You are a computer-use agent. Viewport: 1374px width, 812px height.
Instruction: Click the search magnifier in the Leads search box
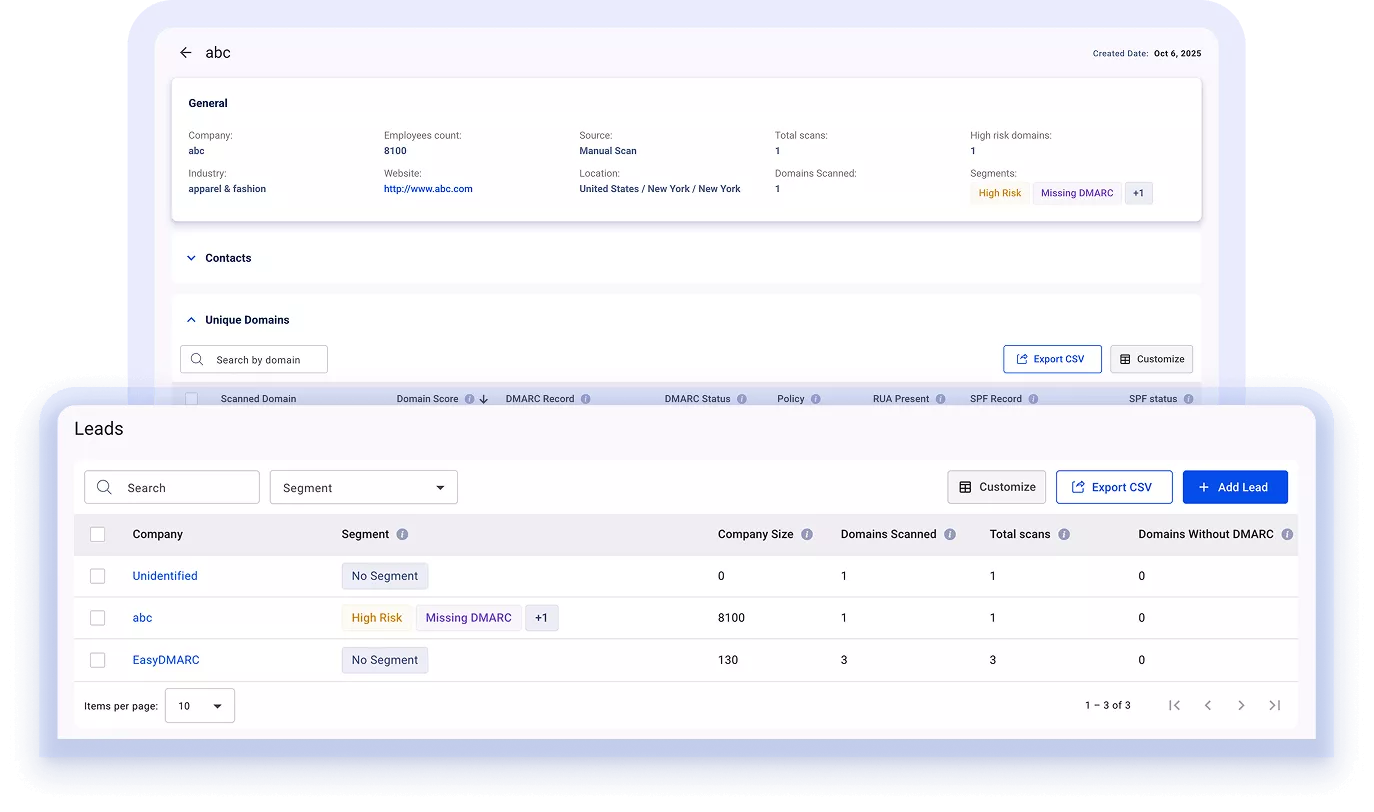104,487
